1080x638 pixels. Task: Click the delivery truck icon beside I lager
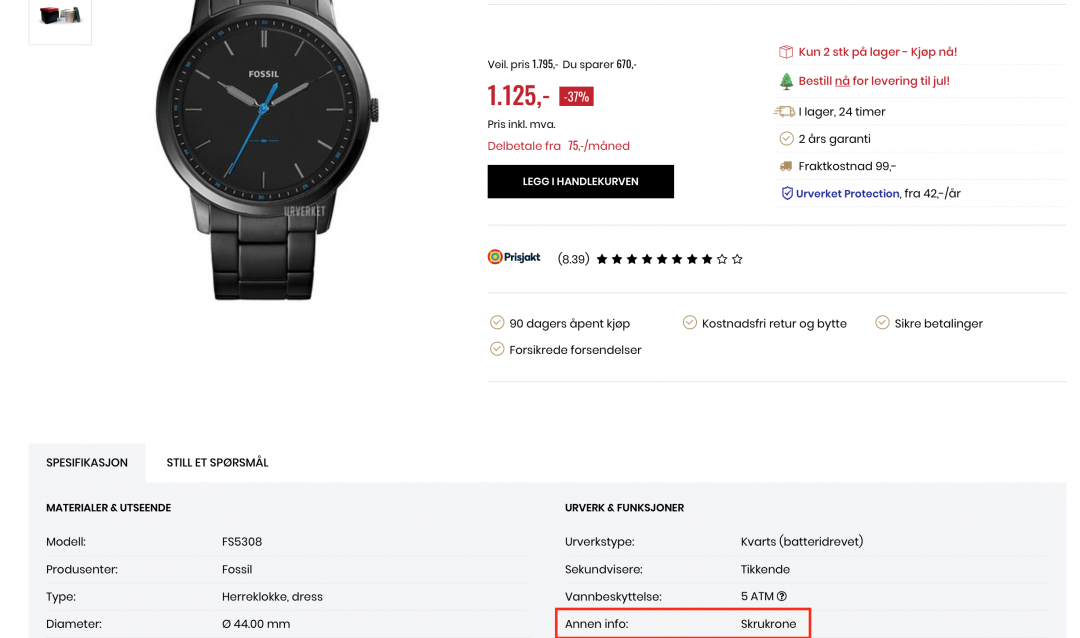point(785,111)
